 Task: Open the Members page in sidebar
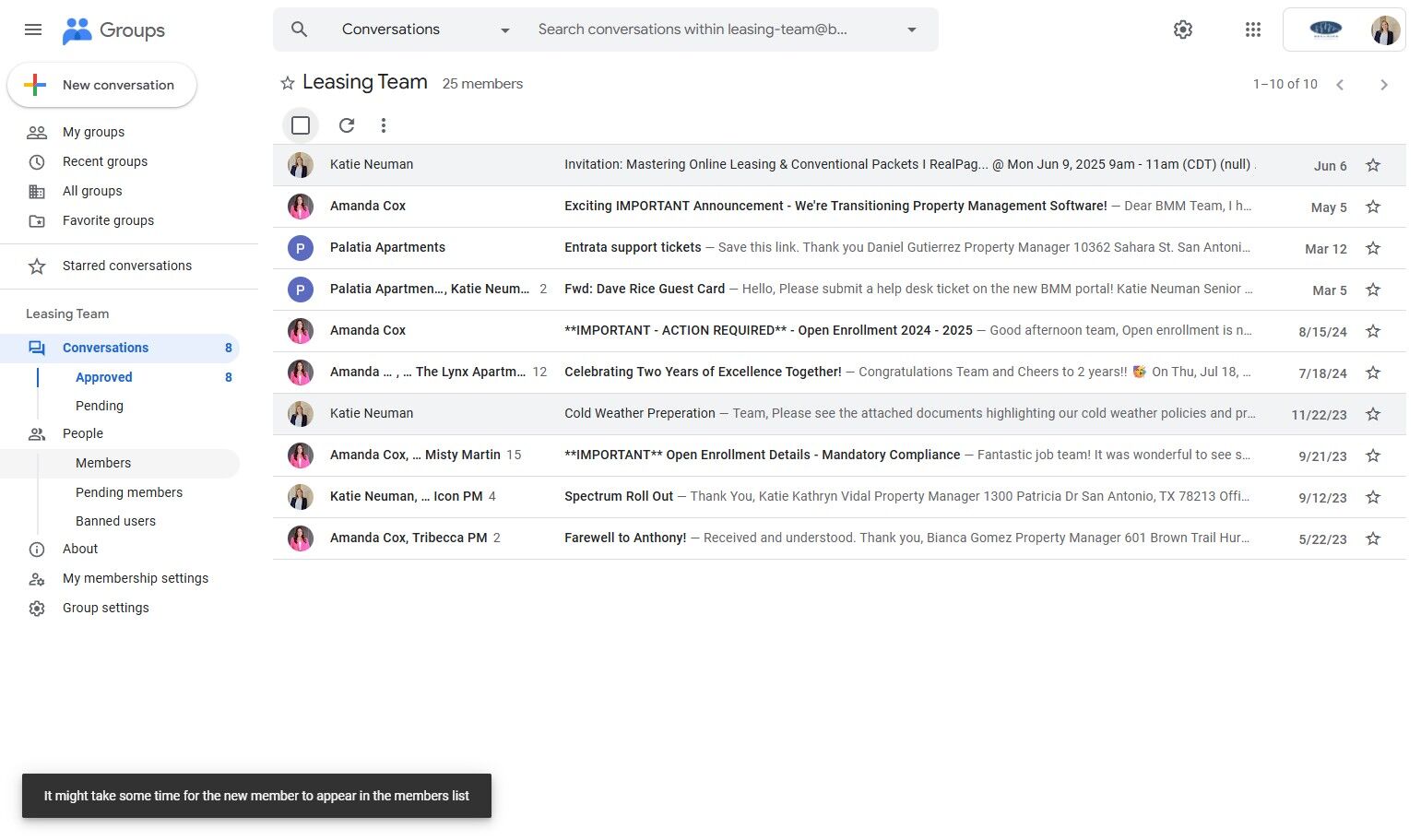click(x=103, y=463)
